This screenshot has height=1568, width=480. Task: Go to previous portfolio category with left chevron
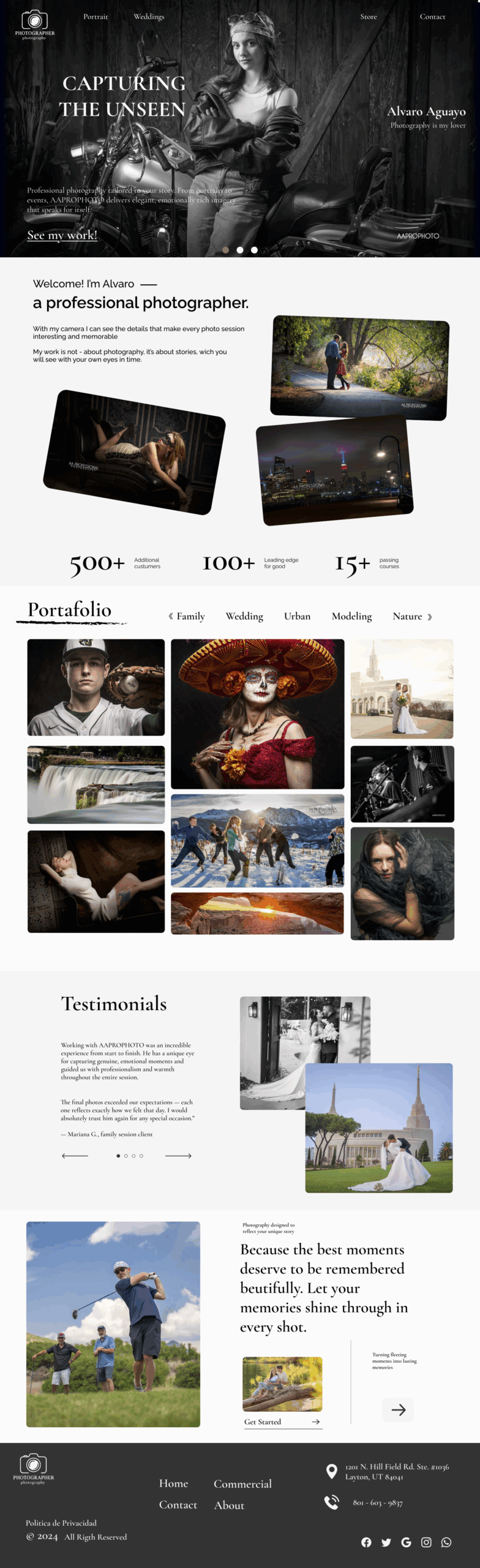[171, 616]
